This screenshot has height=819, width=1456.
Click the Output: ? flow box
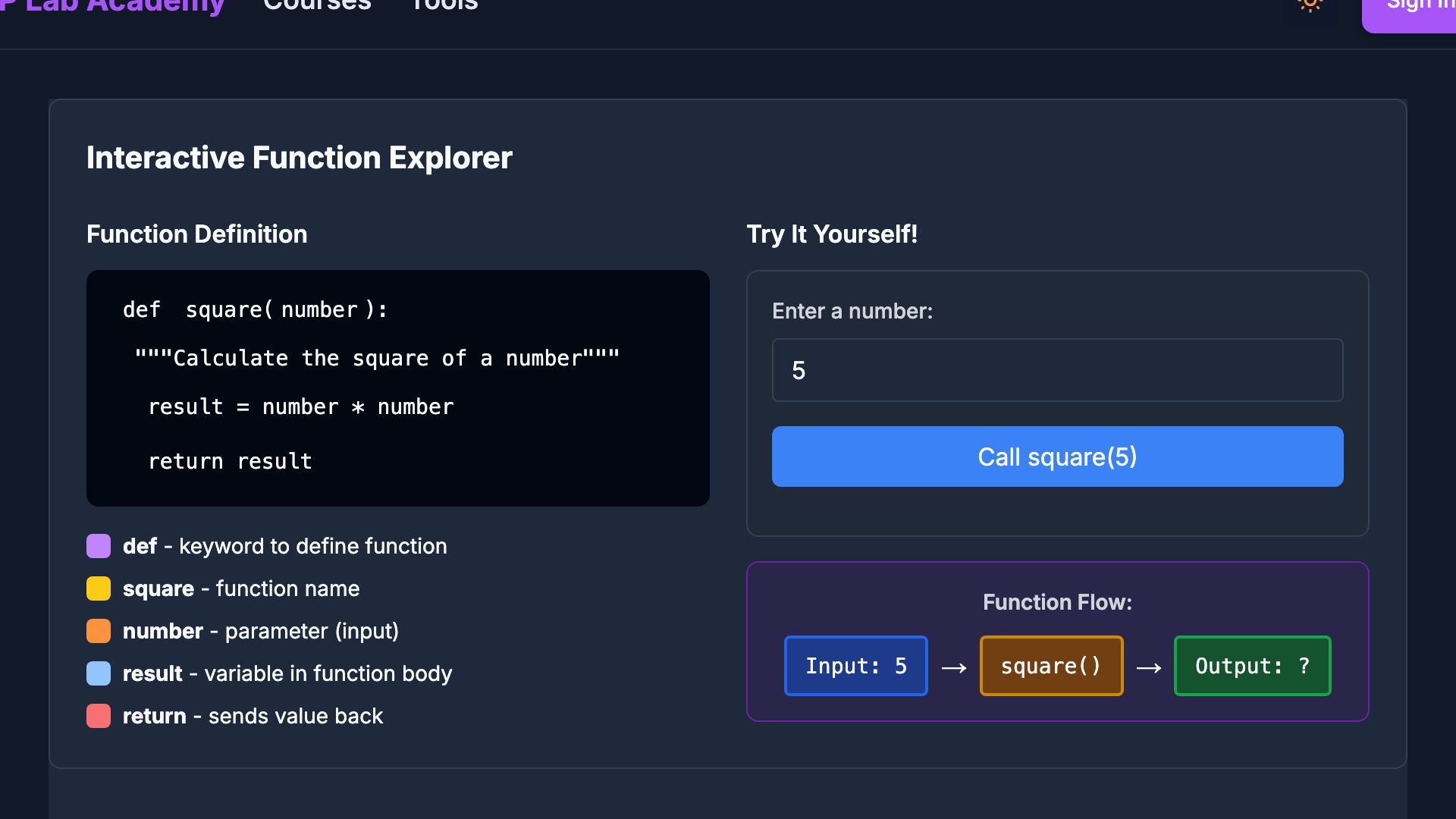(x=1253, y=666)
